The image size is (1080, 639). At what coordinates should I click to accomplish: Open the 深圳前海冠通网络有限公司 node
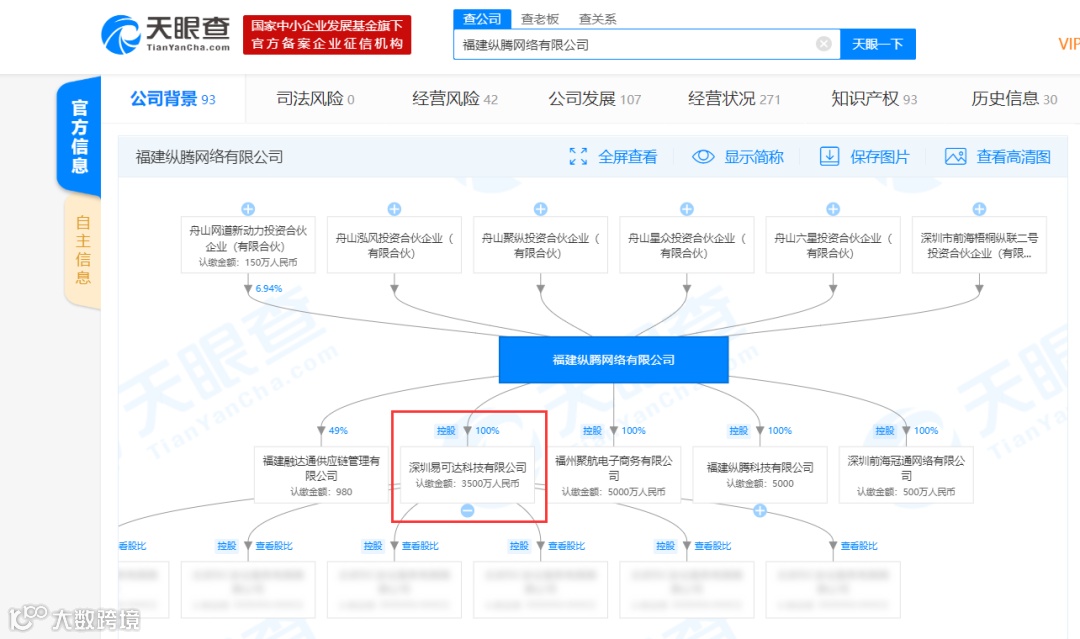click(906, 474)
